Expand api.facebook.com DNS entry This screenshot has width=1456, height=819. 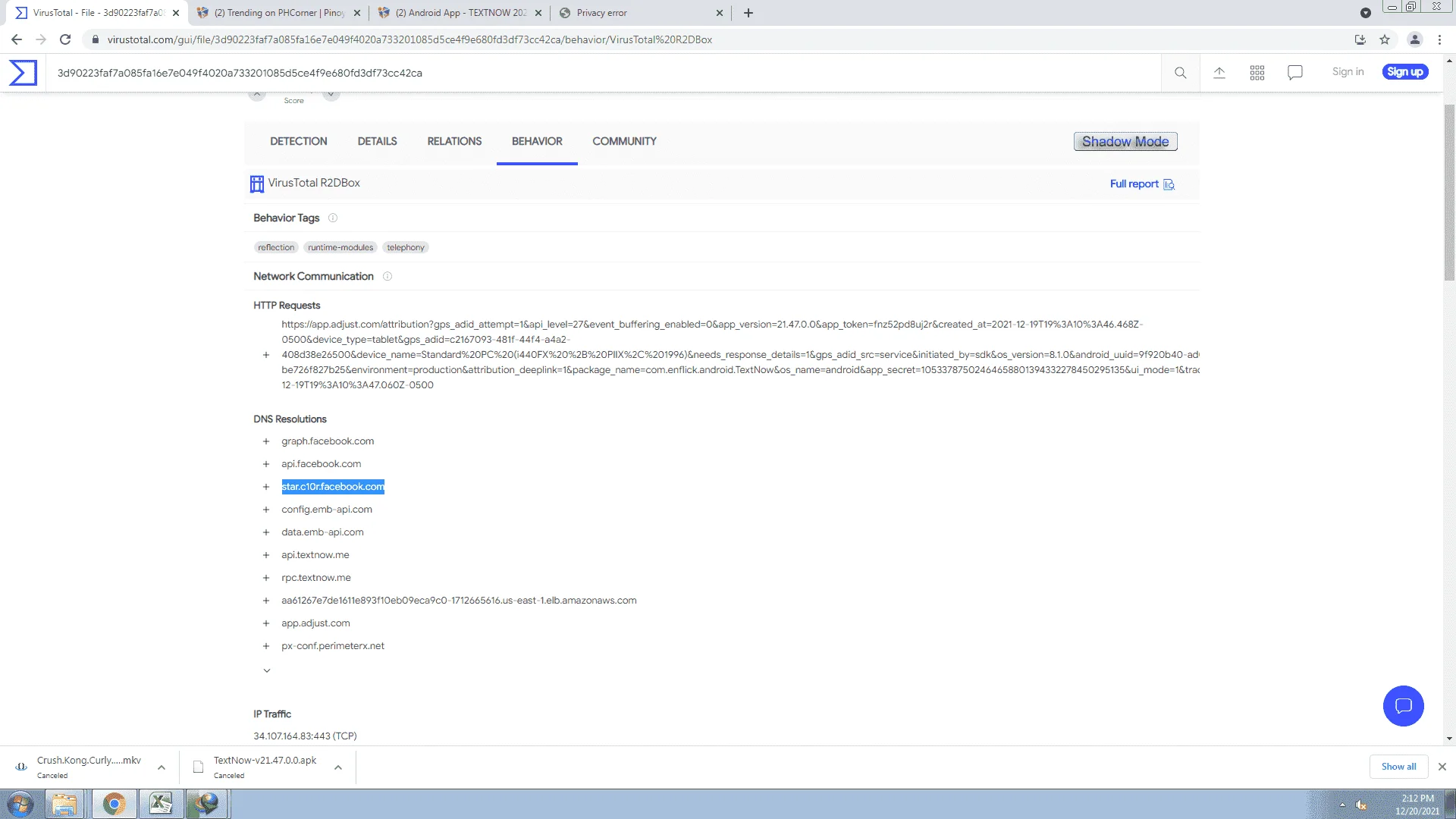(x=266, y=464)
